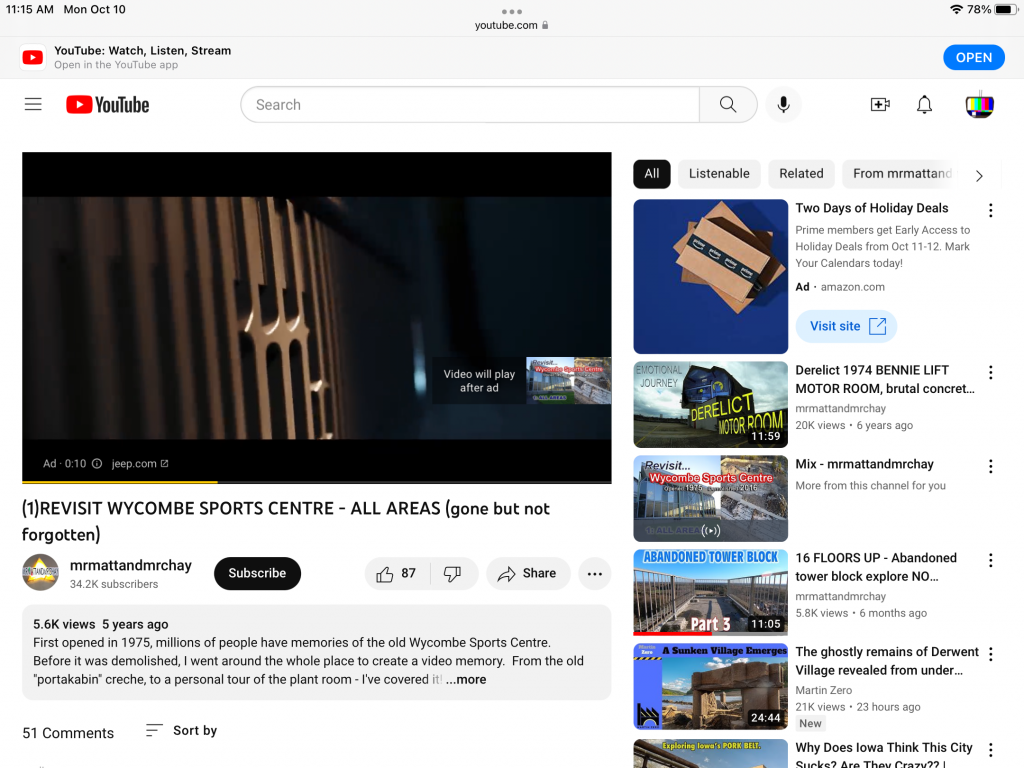
Task: Open the Create video icon
Action: coord(880,105)
